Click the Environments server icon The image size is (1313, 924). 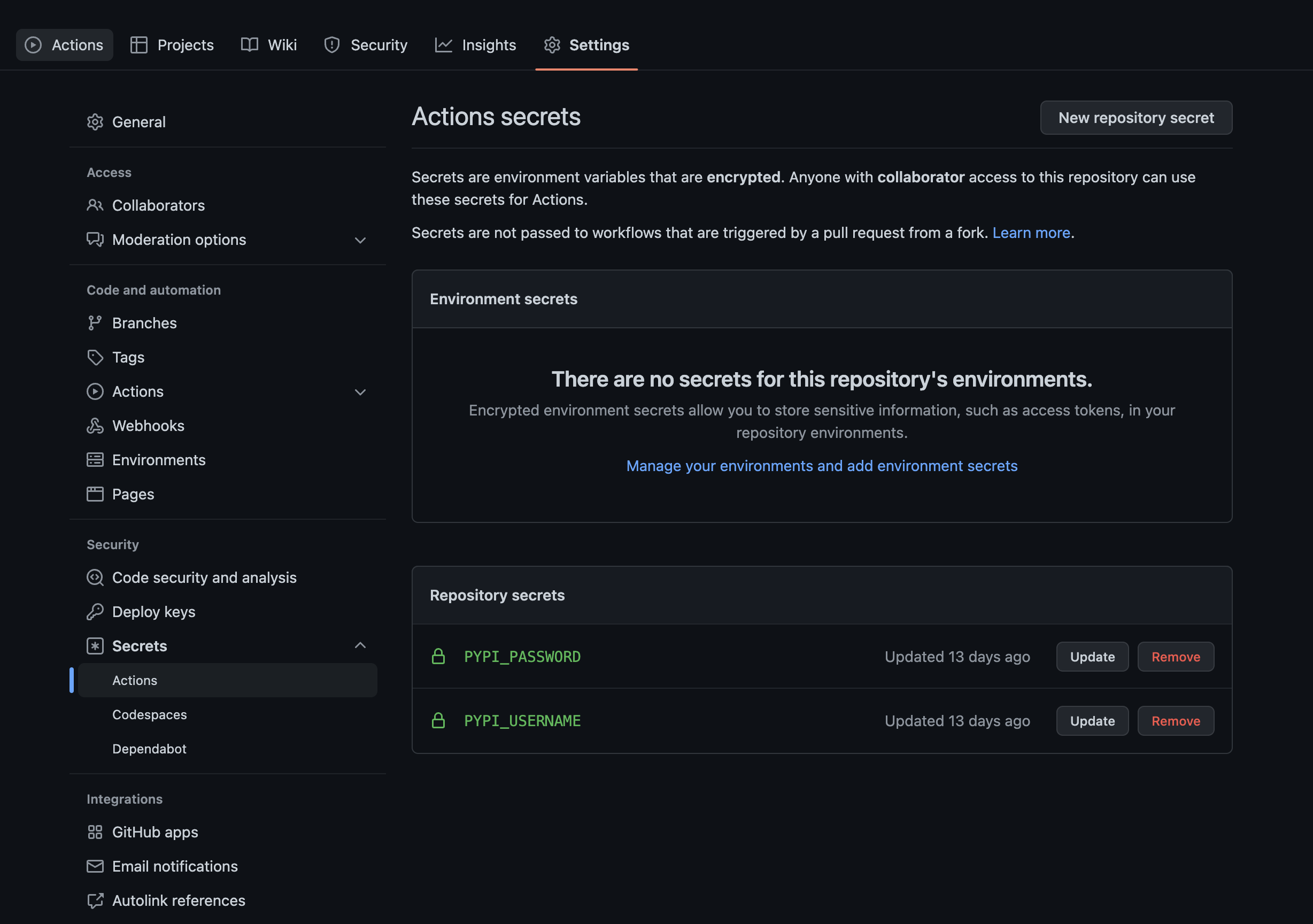coord(95,460)
